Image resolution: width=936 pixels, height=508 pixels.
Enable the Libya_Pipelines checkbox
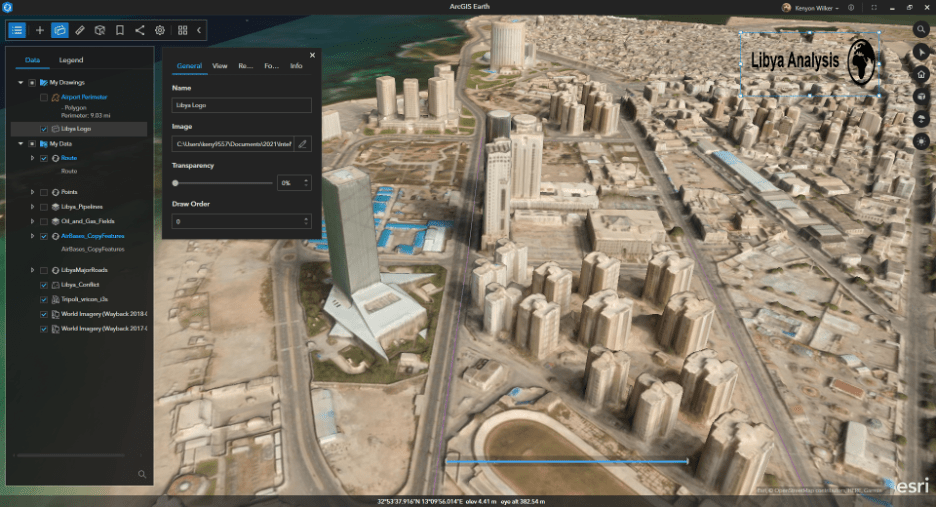tap(44, 207)
